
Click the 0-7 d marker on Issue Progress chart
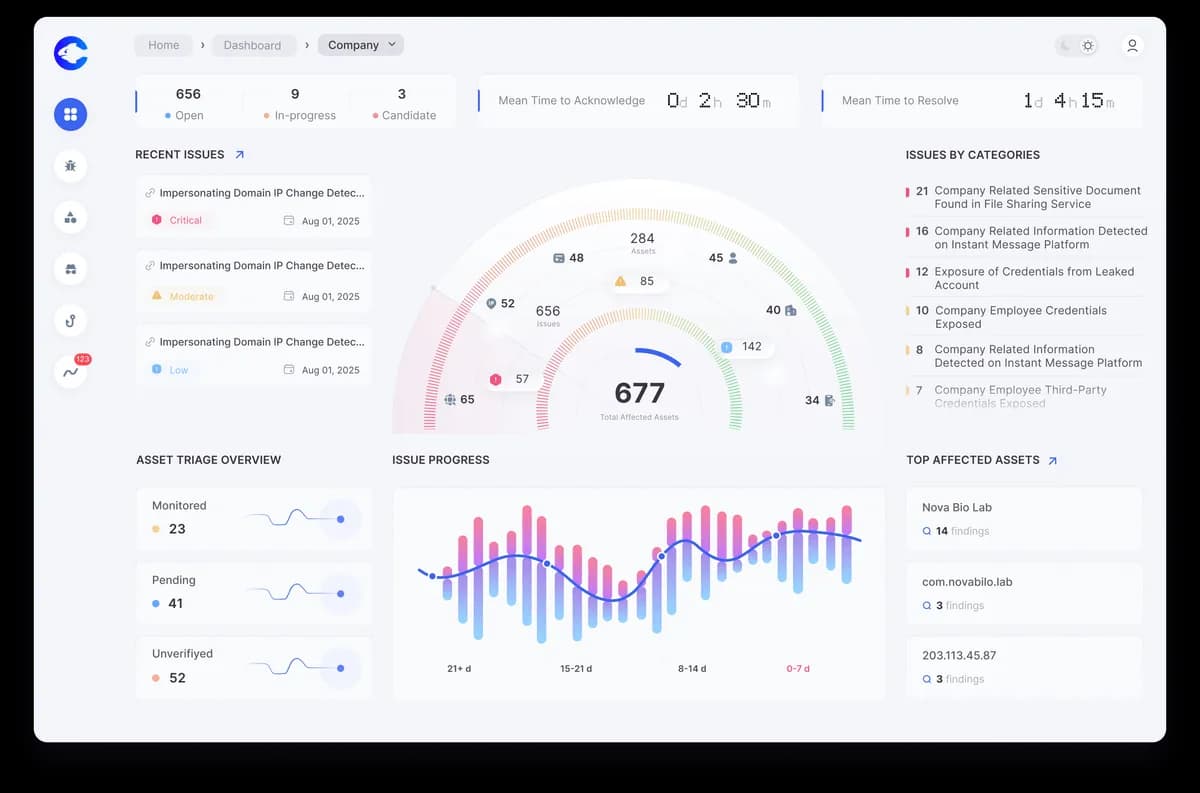(x=798, y=668)
